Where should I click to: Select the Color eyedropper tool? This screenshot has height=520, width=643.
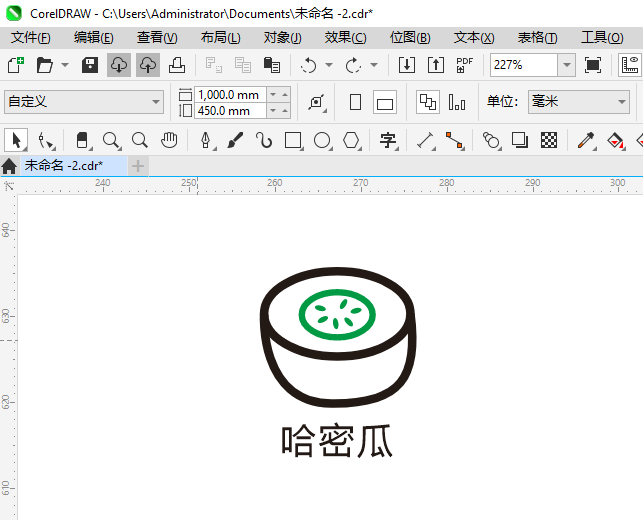click(x=586, y=140)
